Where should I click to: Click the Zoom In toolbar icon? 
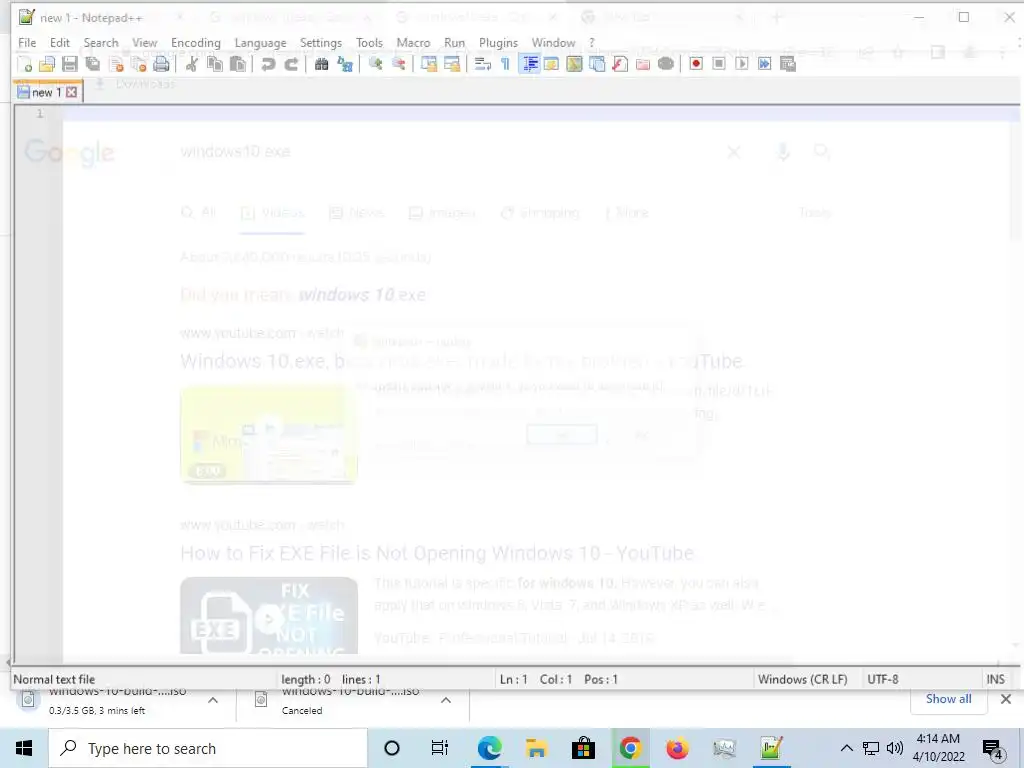376,64
